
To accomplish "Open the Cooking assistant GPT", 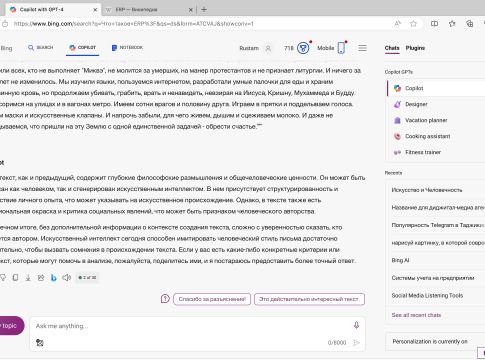I will tap(436, 136).
